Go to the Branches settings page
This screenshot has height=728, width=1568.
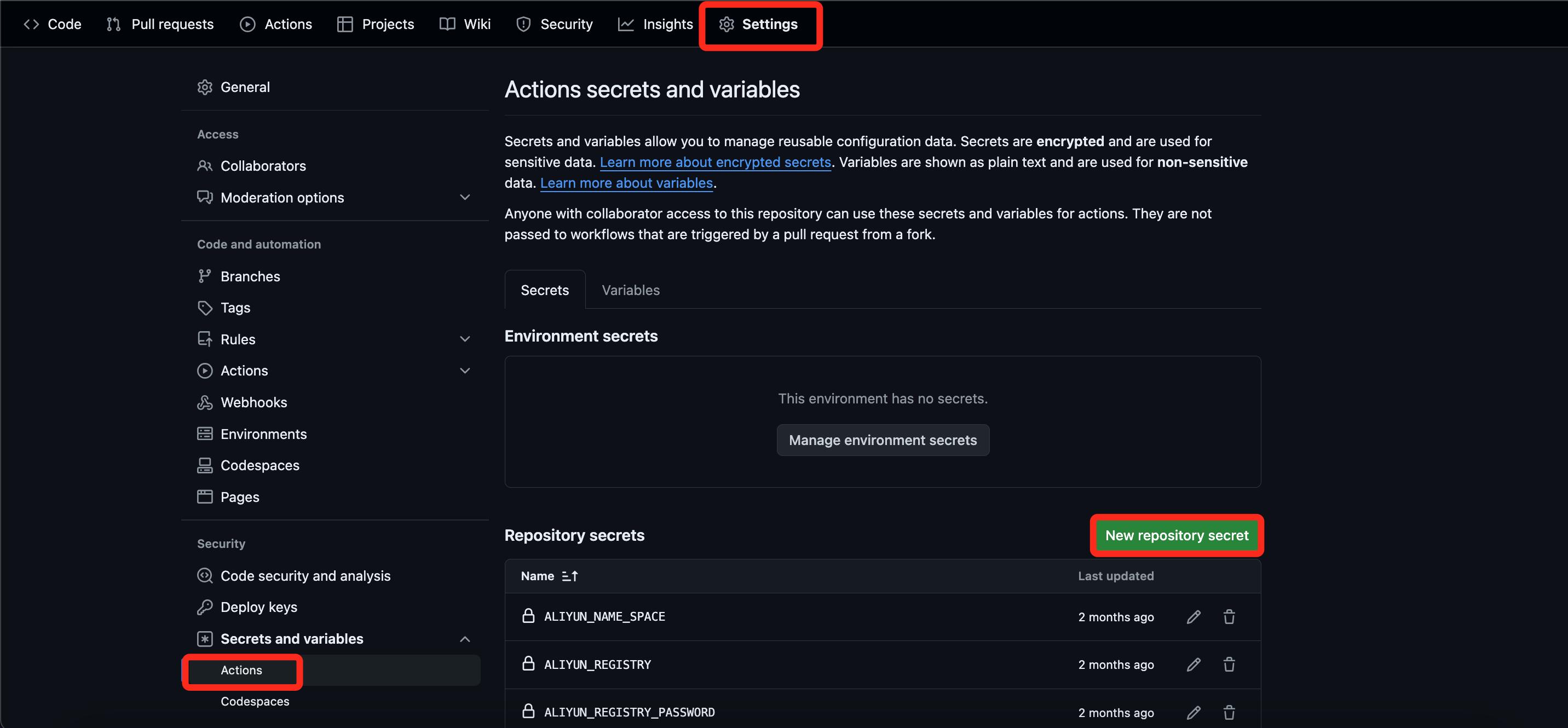click(250, 276)
